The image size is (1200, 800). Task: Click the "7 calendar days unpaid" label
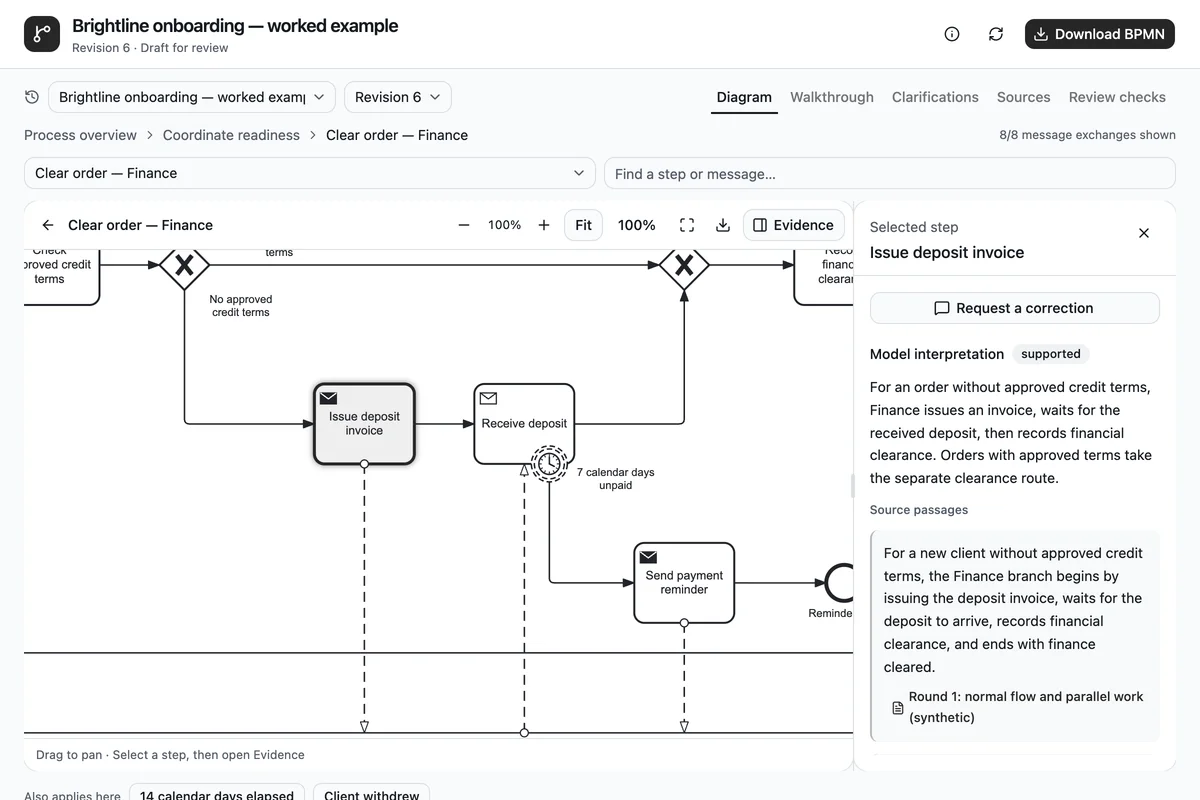tap(616, 479)
